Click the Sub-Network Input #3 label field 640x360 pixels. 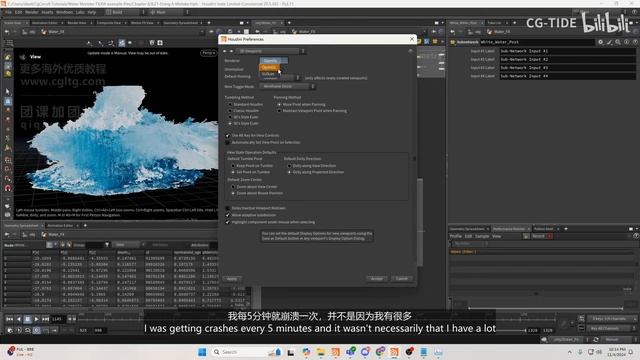click(567, 67)
